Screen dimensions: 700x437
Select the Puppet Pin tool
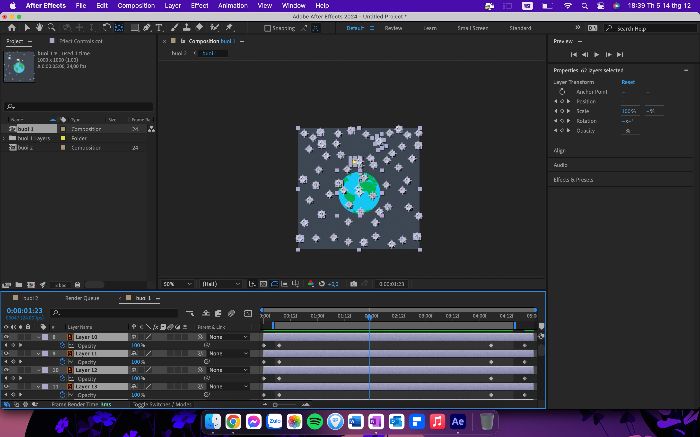point(229,28)
